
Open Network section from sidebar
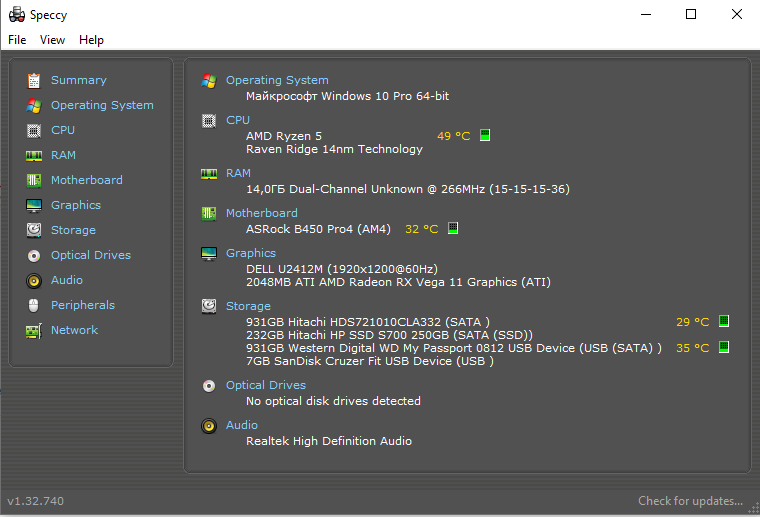point(75,330)
